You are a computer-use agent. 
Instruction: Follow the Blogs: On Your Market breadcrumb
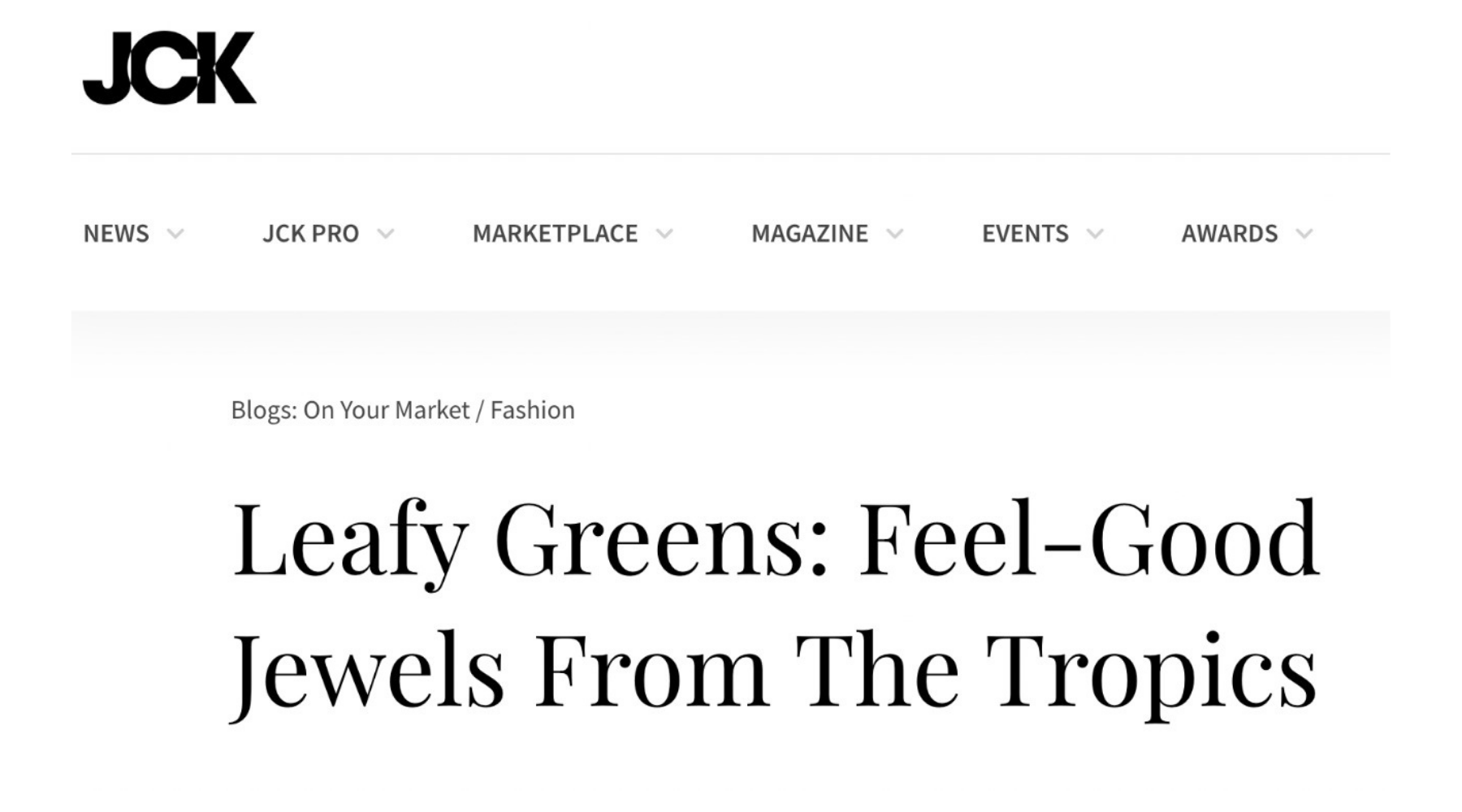coord(350,410)
